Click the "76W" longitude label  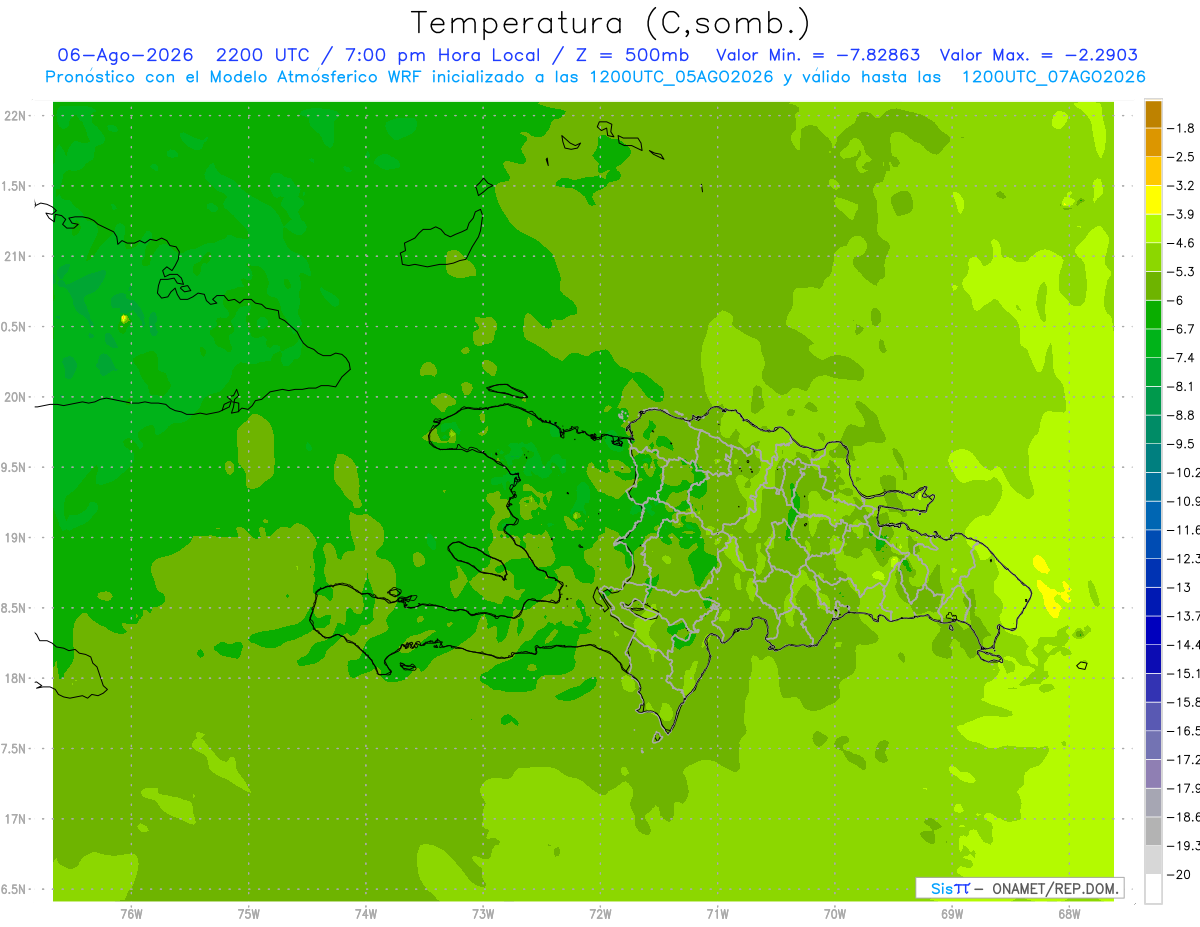[x=131, y=913]
